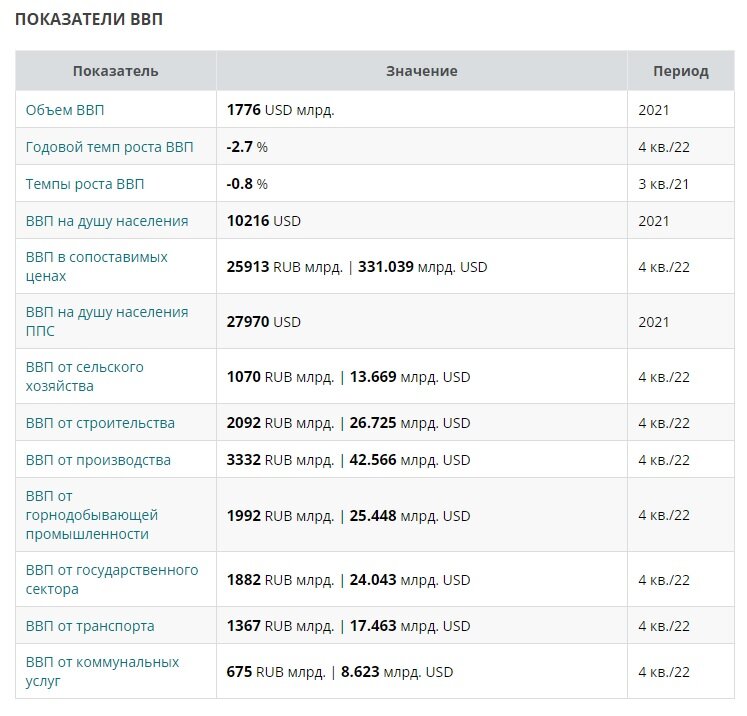Click the 1070 RUB млрд. value
This screenshot has width=747, height=716.
(281, 377)
